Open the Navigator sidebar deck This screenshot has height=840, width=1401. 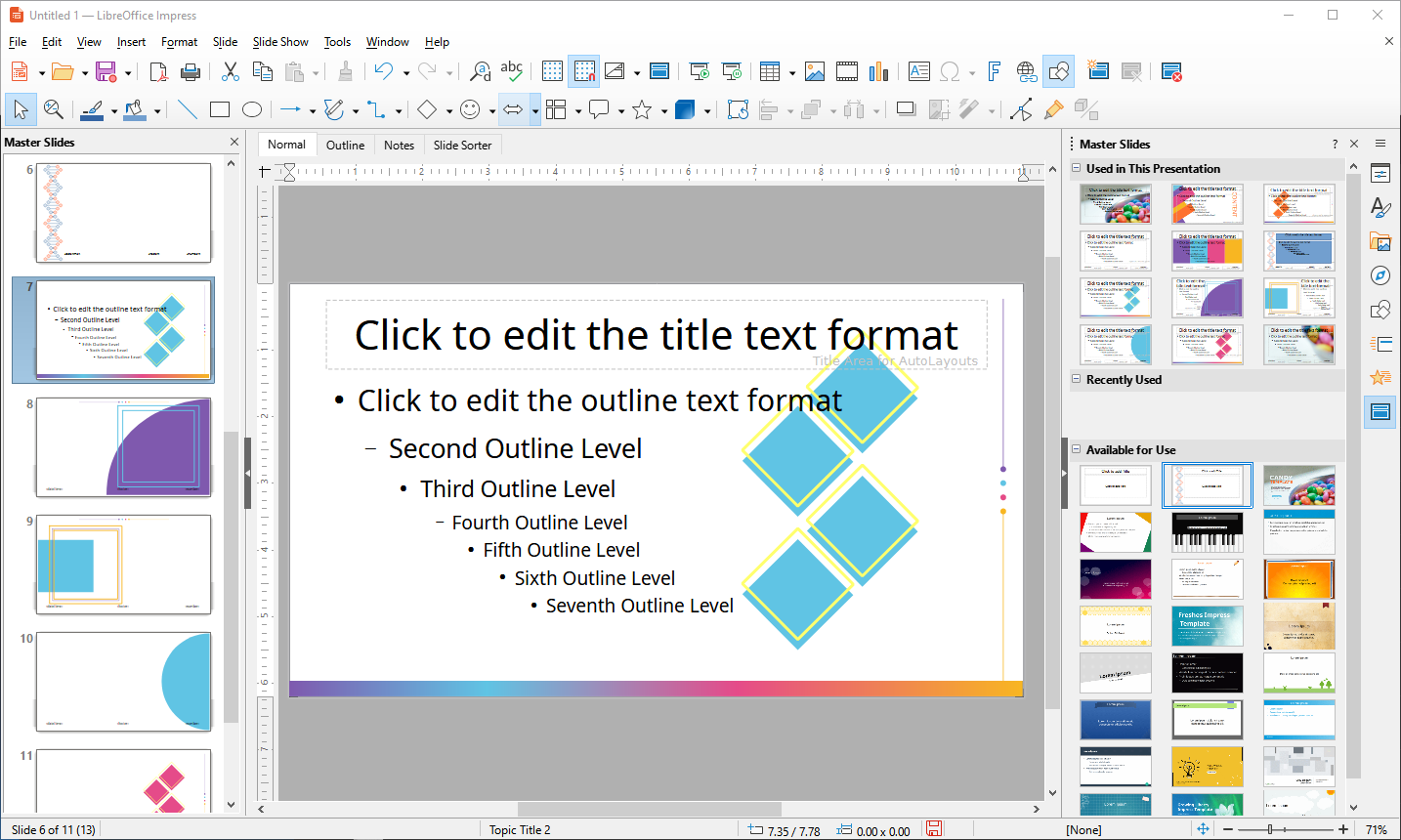[1380, 275]
